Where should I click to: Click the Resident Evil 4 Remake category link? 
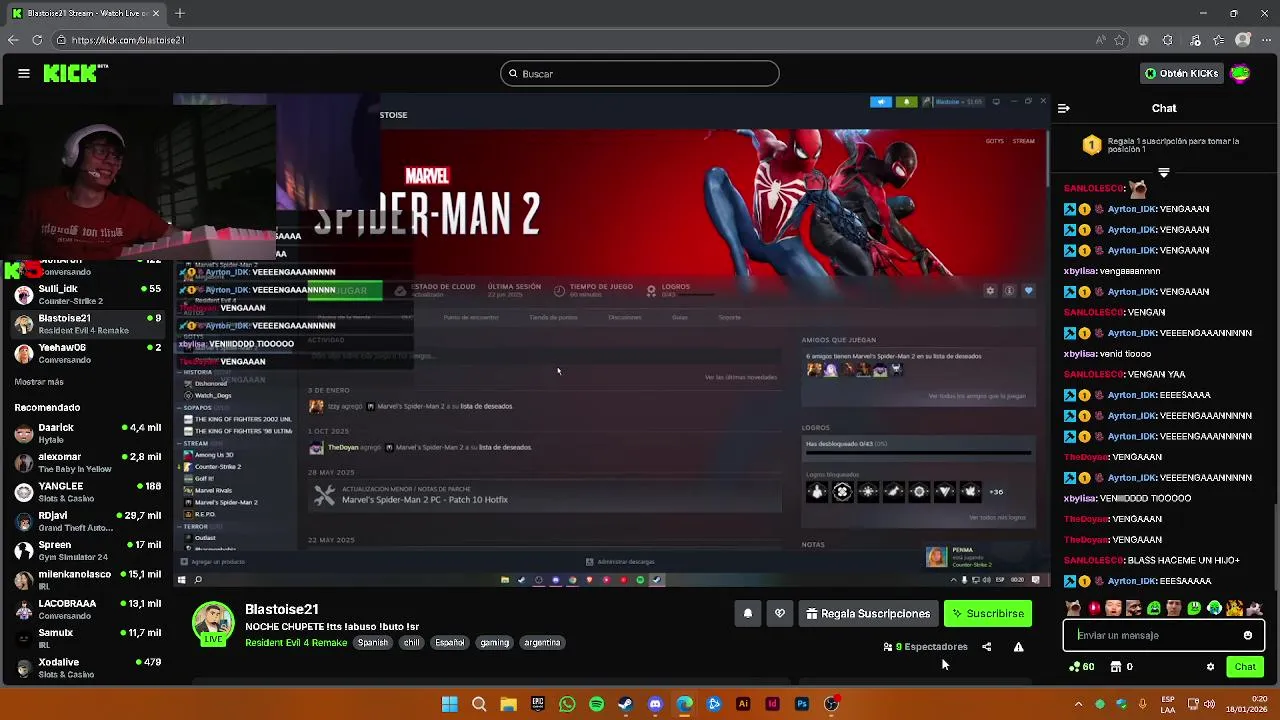tap(296, 642)
